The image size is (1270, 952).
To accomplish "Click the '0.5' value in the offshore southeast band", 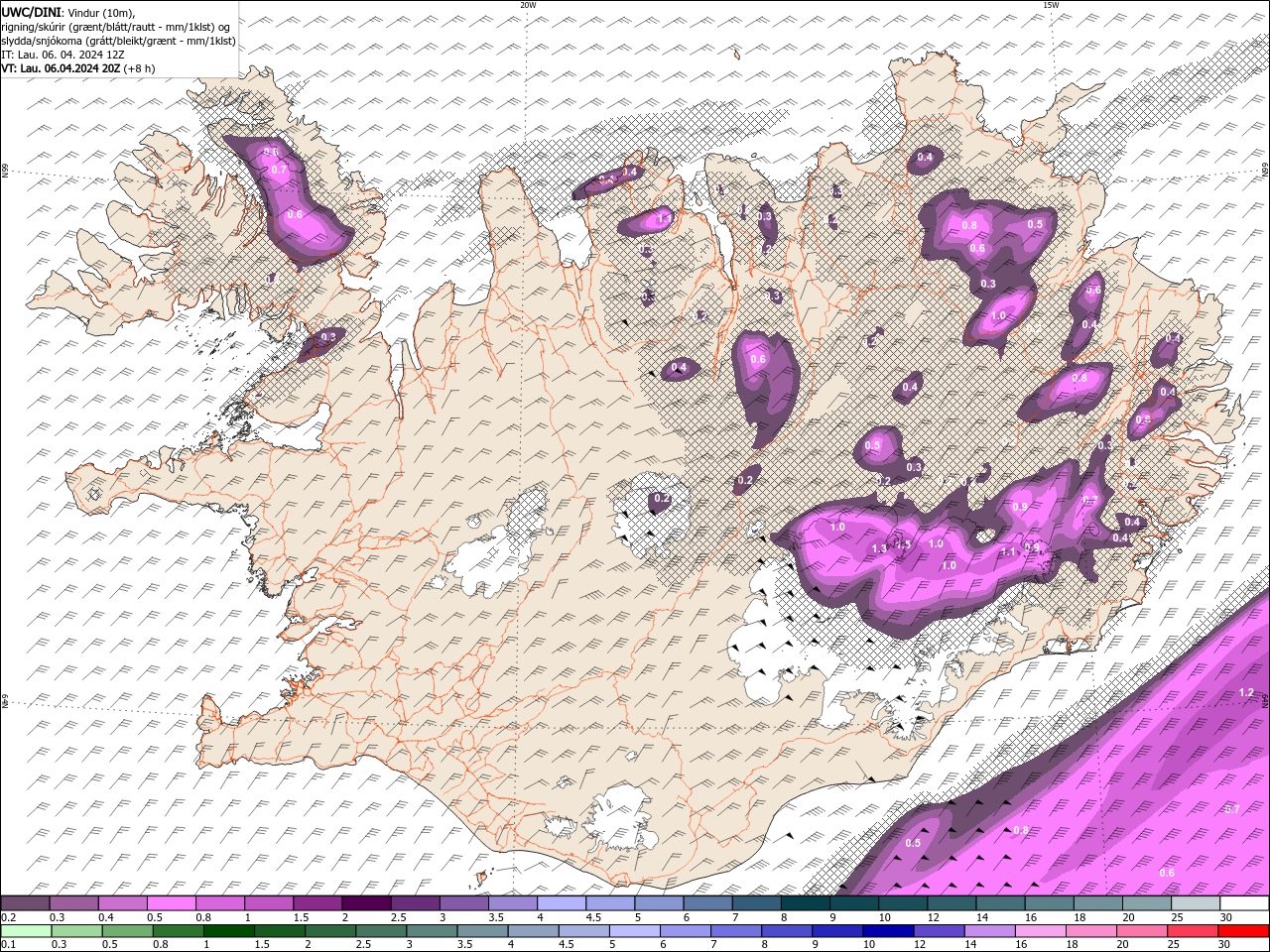I will [914, 843].
